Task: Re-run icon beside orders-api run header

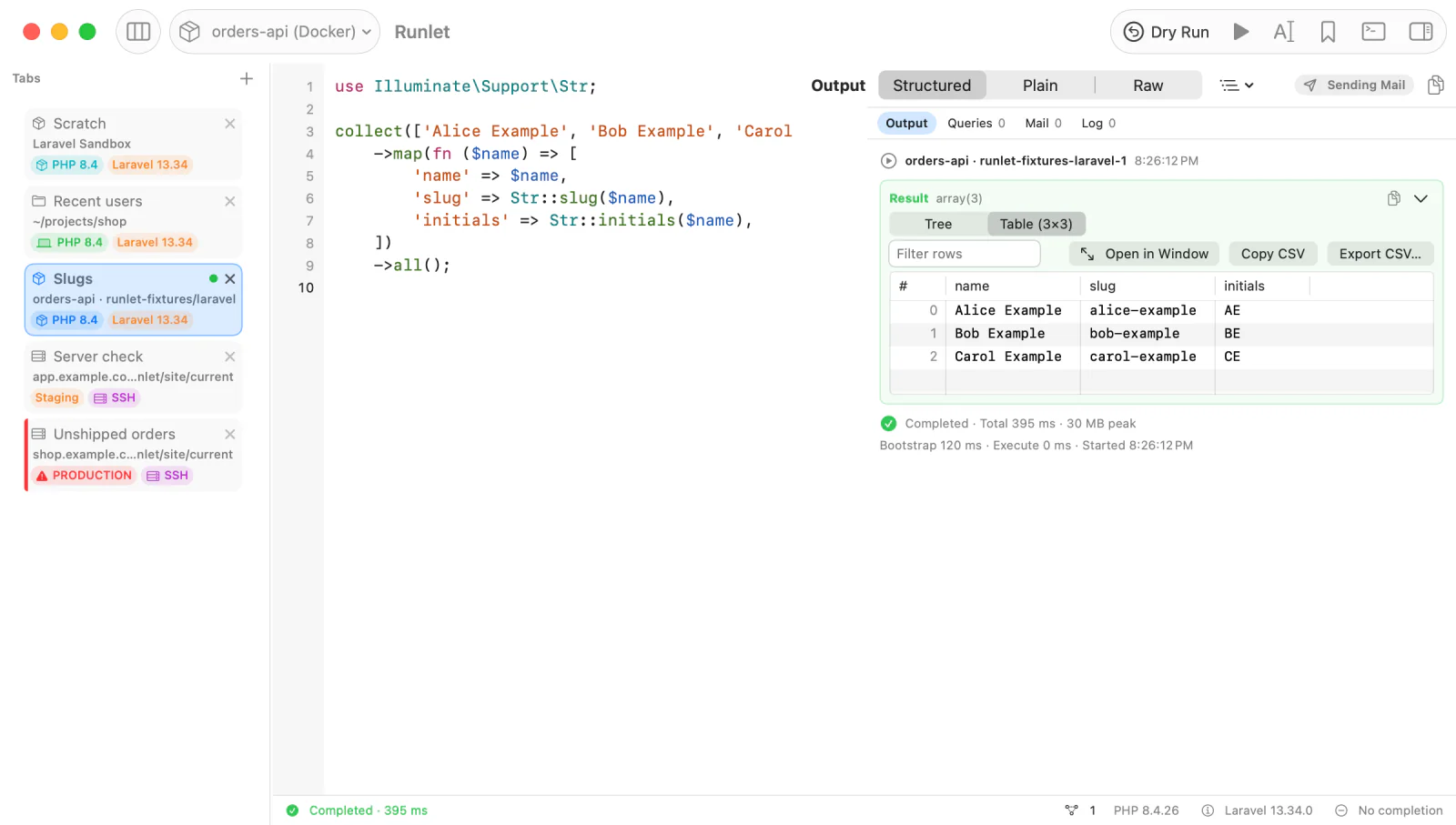Action: [888, 161]
